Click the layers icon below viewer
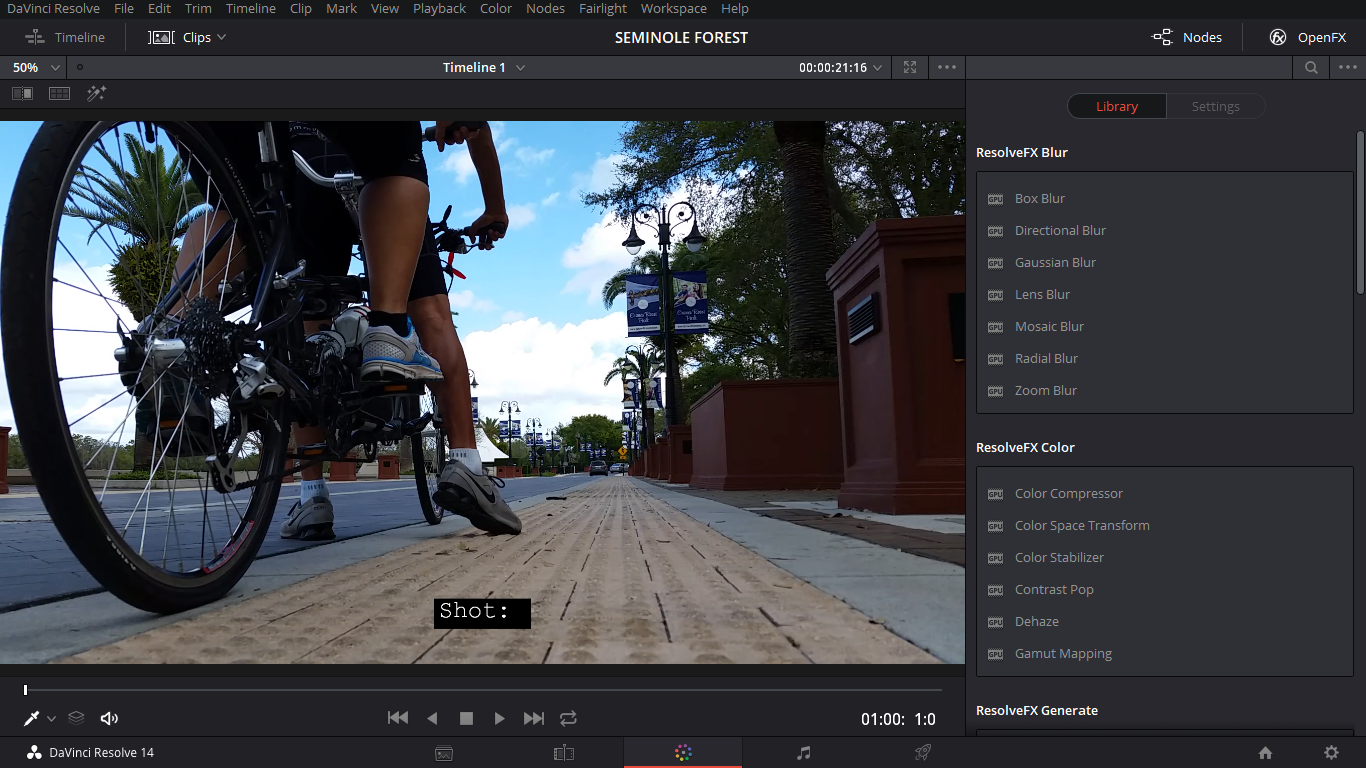Viewport: 1366px width, 768px height. click(76, 718)
